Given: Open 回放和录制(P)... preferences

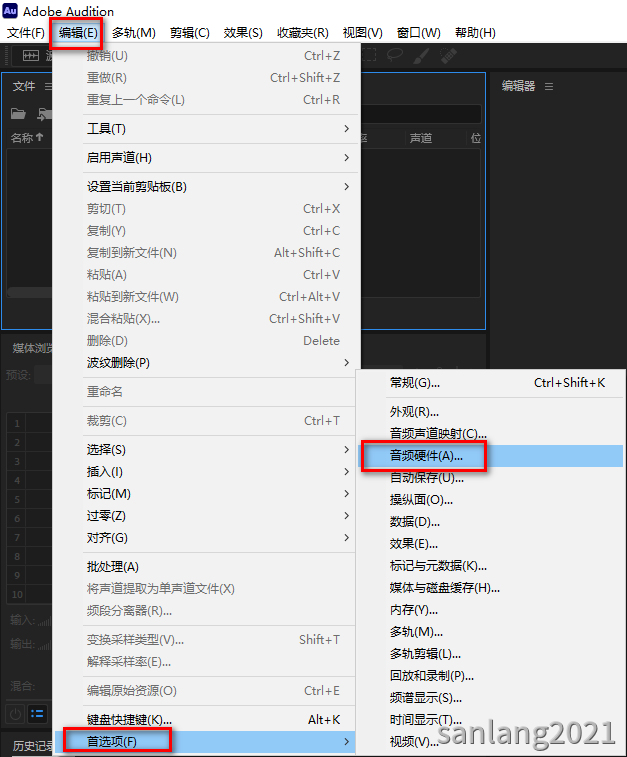Looking at the screenshot, I should pos(491,676).
